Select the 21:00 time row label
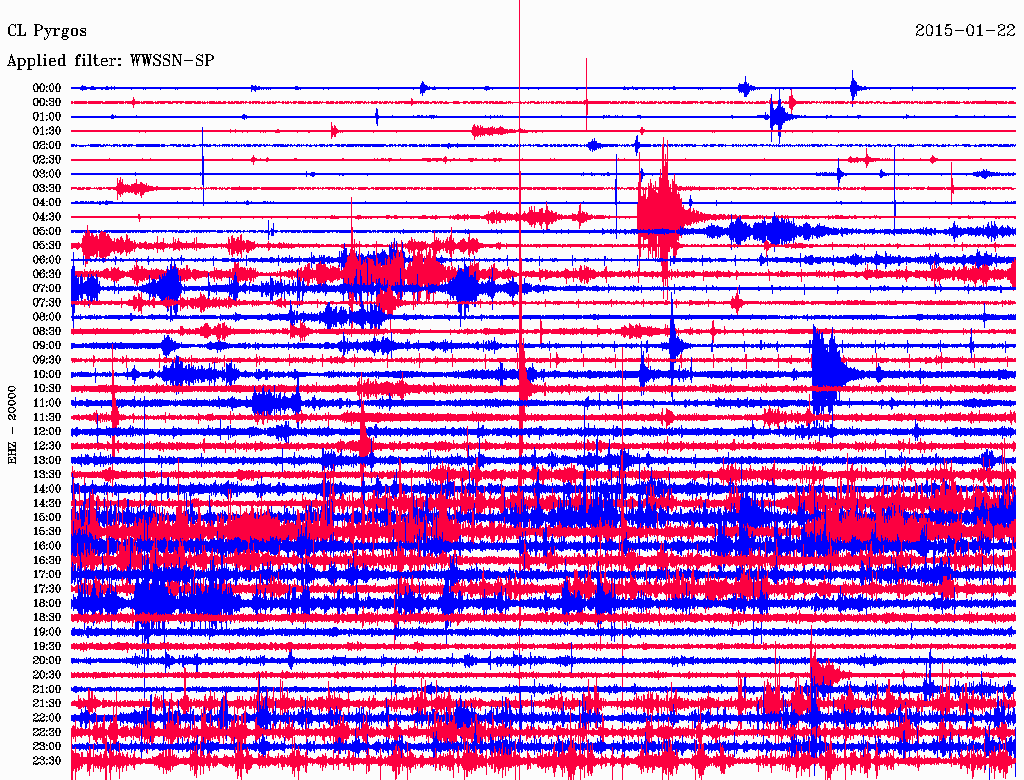The image size is (1024, 780). click(x=47, y=690)
